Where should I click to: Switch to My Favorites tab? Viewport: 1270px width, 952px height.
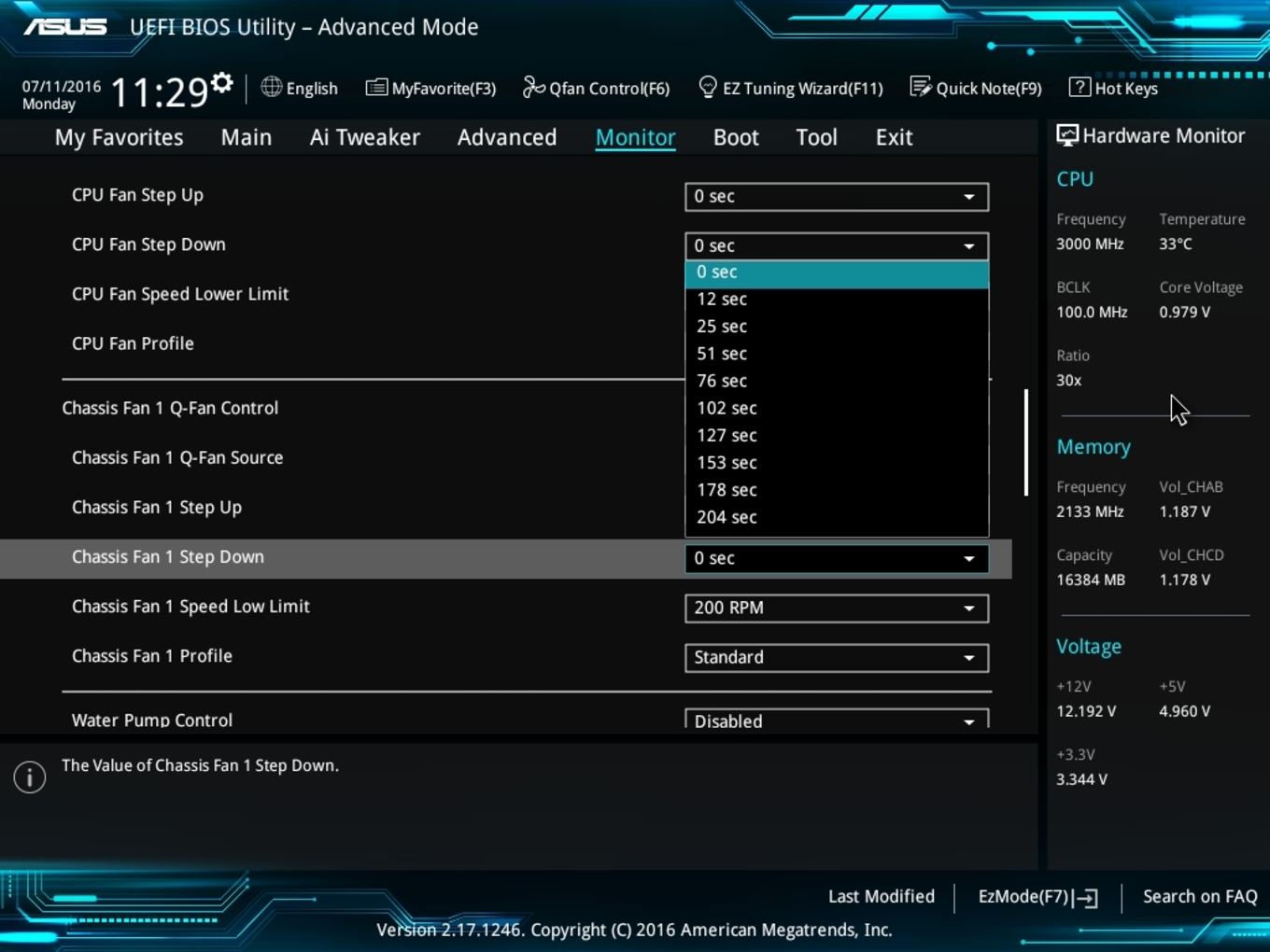(119, 137)
